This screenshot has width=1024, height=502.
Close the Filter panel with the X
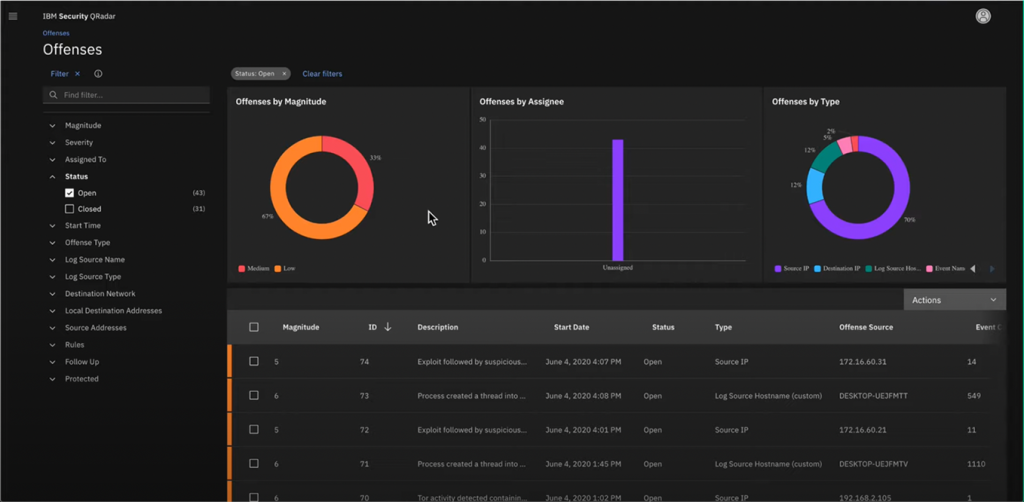point(77,74)
